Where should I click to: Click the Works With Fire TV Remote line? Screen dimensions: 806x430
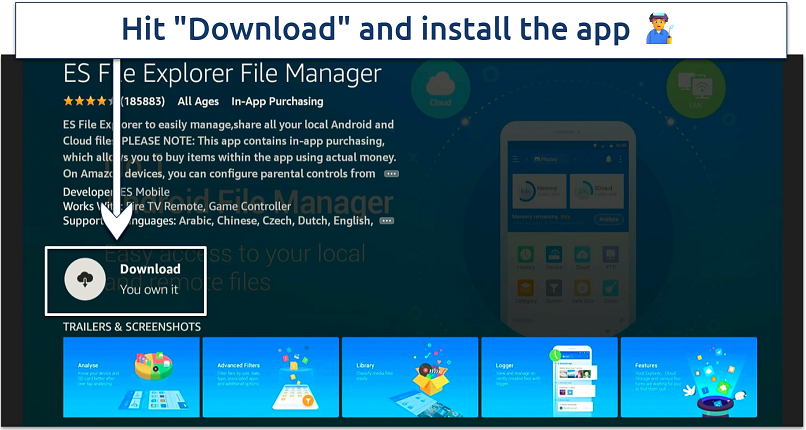pos(177,207)
